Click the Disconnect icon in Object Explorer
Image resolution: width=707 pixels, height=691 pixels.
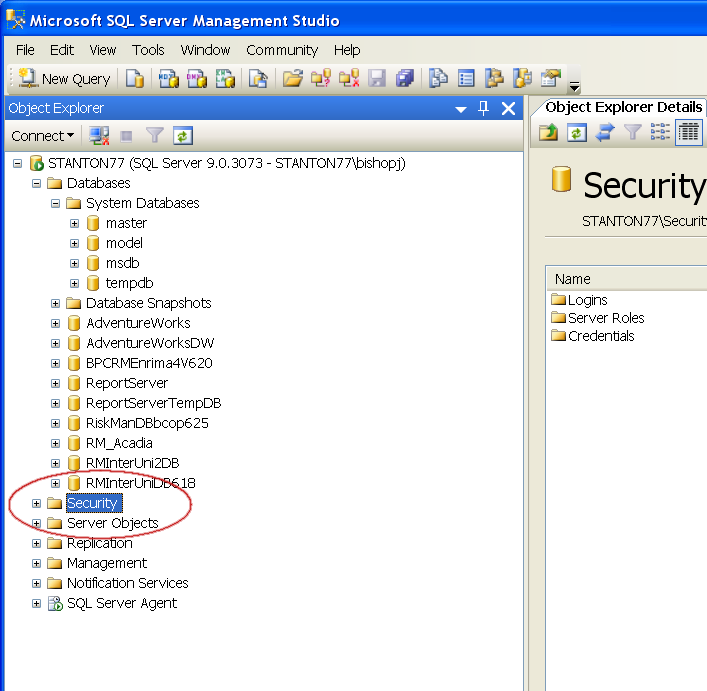point(99,136)
